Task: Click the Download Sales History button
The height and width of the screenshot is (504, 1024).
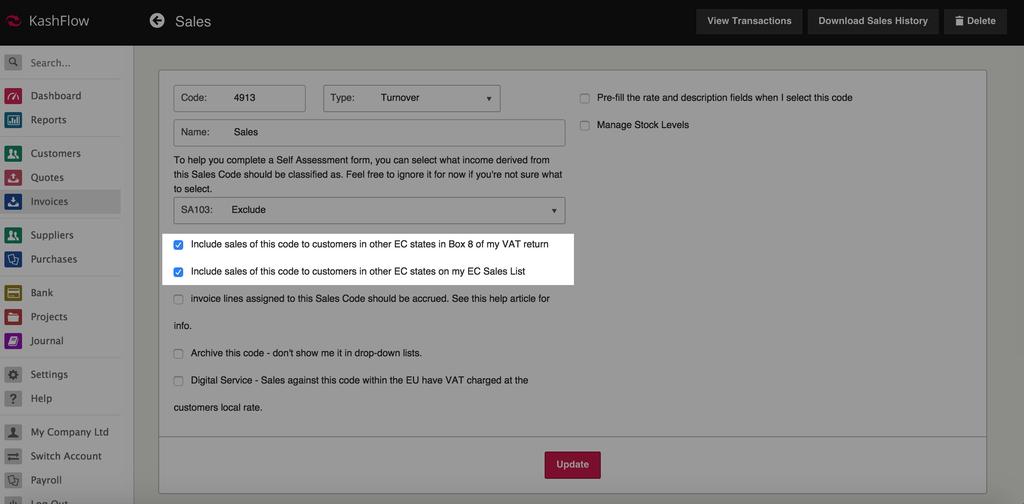Action: click(x=872, y=21)
